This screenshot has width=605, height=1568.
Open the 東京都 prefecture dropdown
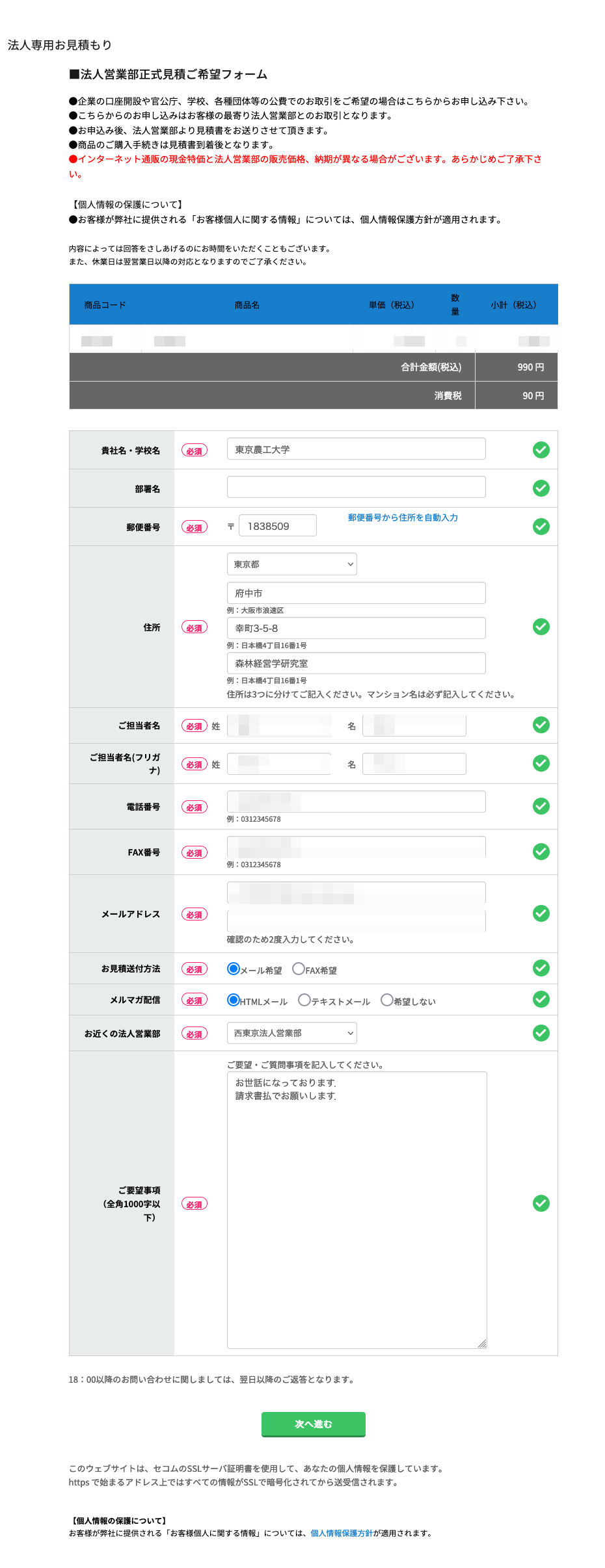[x=291, y=564]
